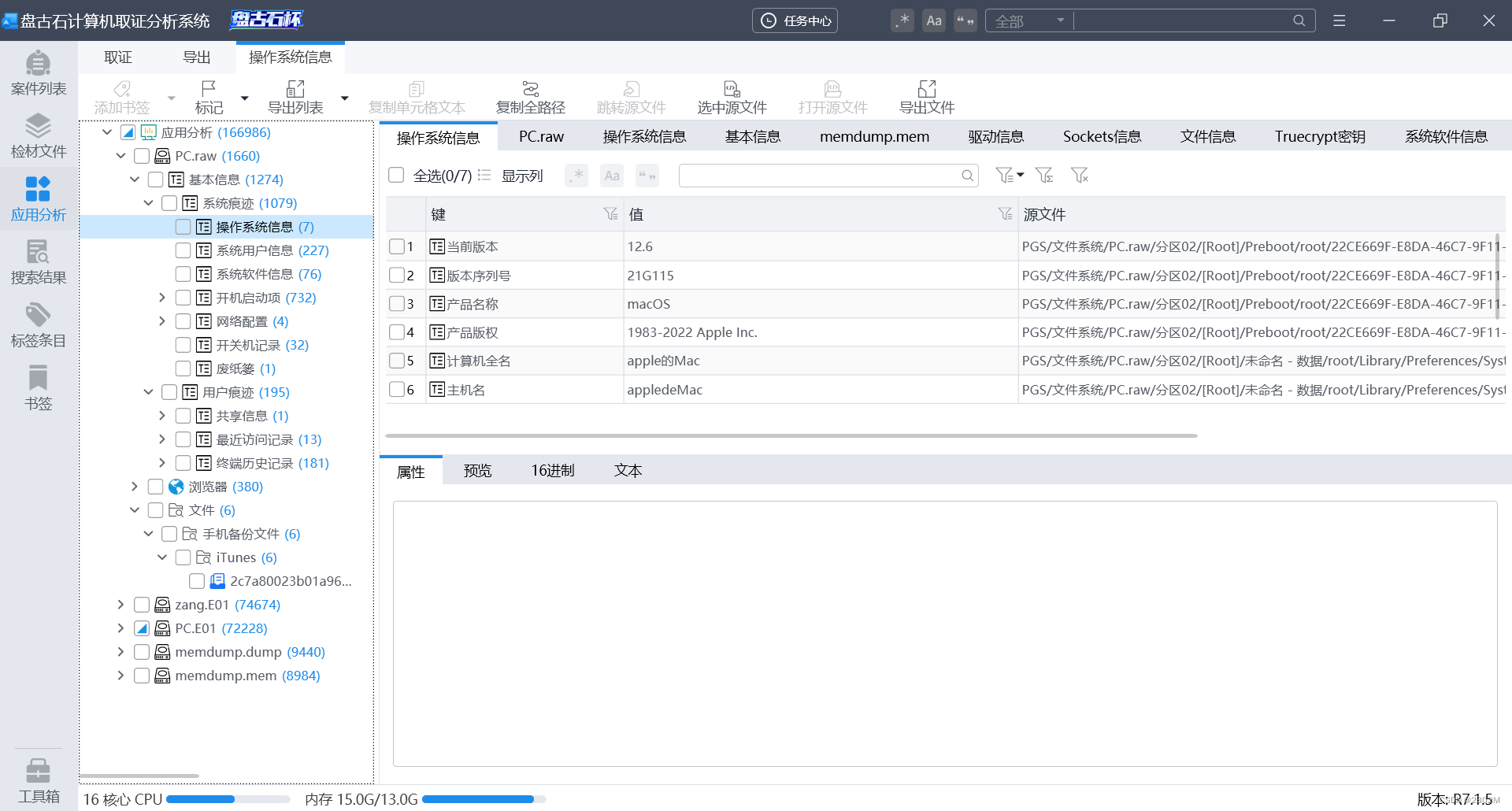The width and height of the screenshot is (1512, 811).
Task: Open the 工具箱 icon
Action: (38, 780)
